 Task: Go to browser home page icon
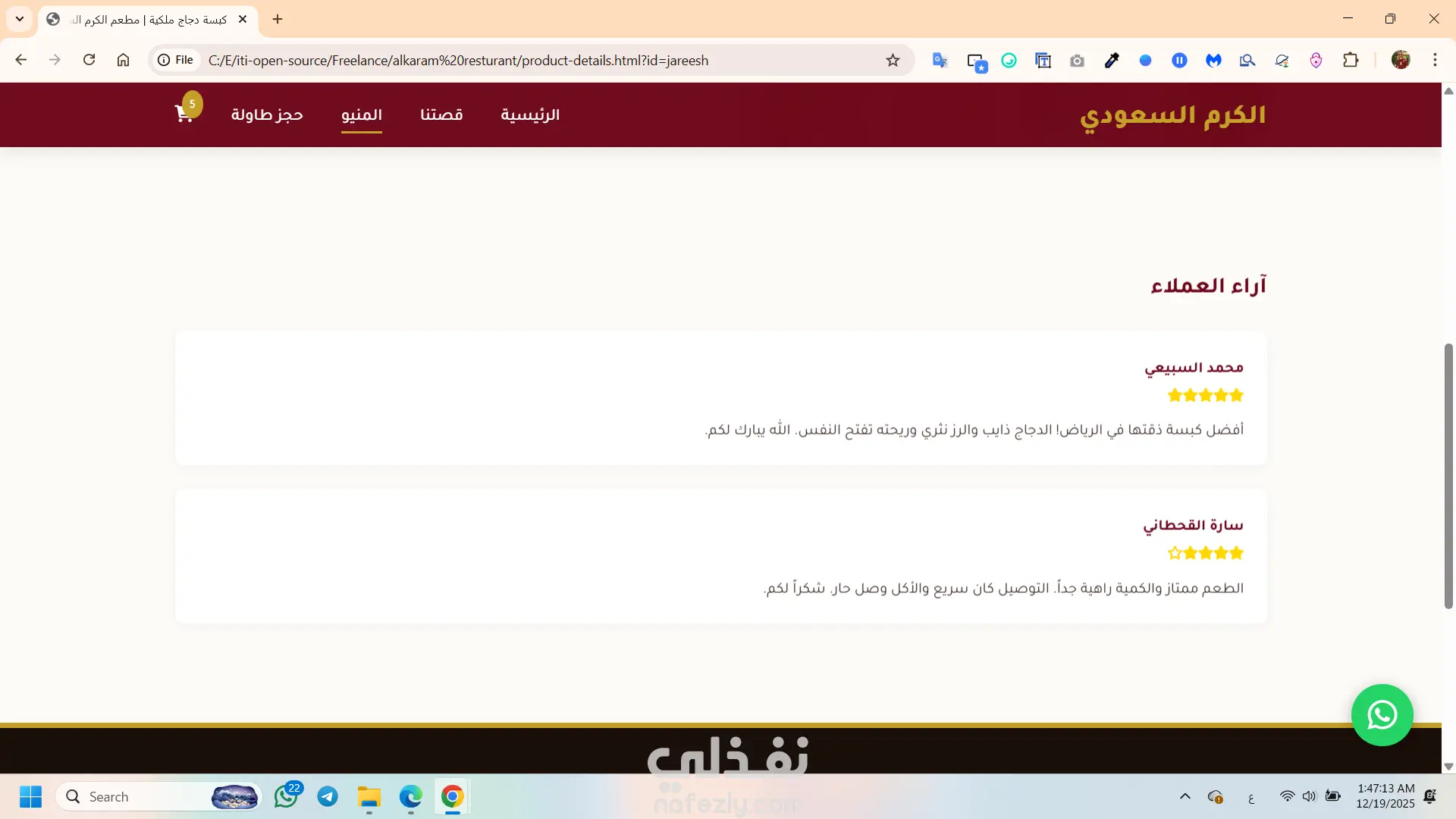pyautogui.click(x=123, y=60)
